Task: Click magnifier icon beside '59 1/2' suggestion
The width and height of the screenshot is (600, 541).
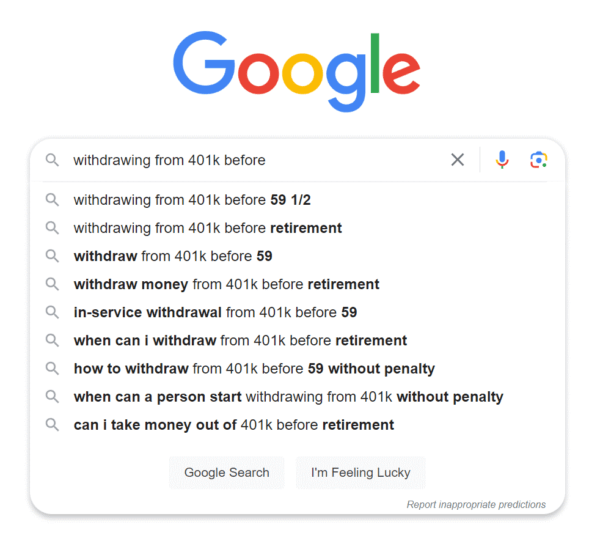Action: [x=52, y=199]
